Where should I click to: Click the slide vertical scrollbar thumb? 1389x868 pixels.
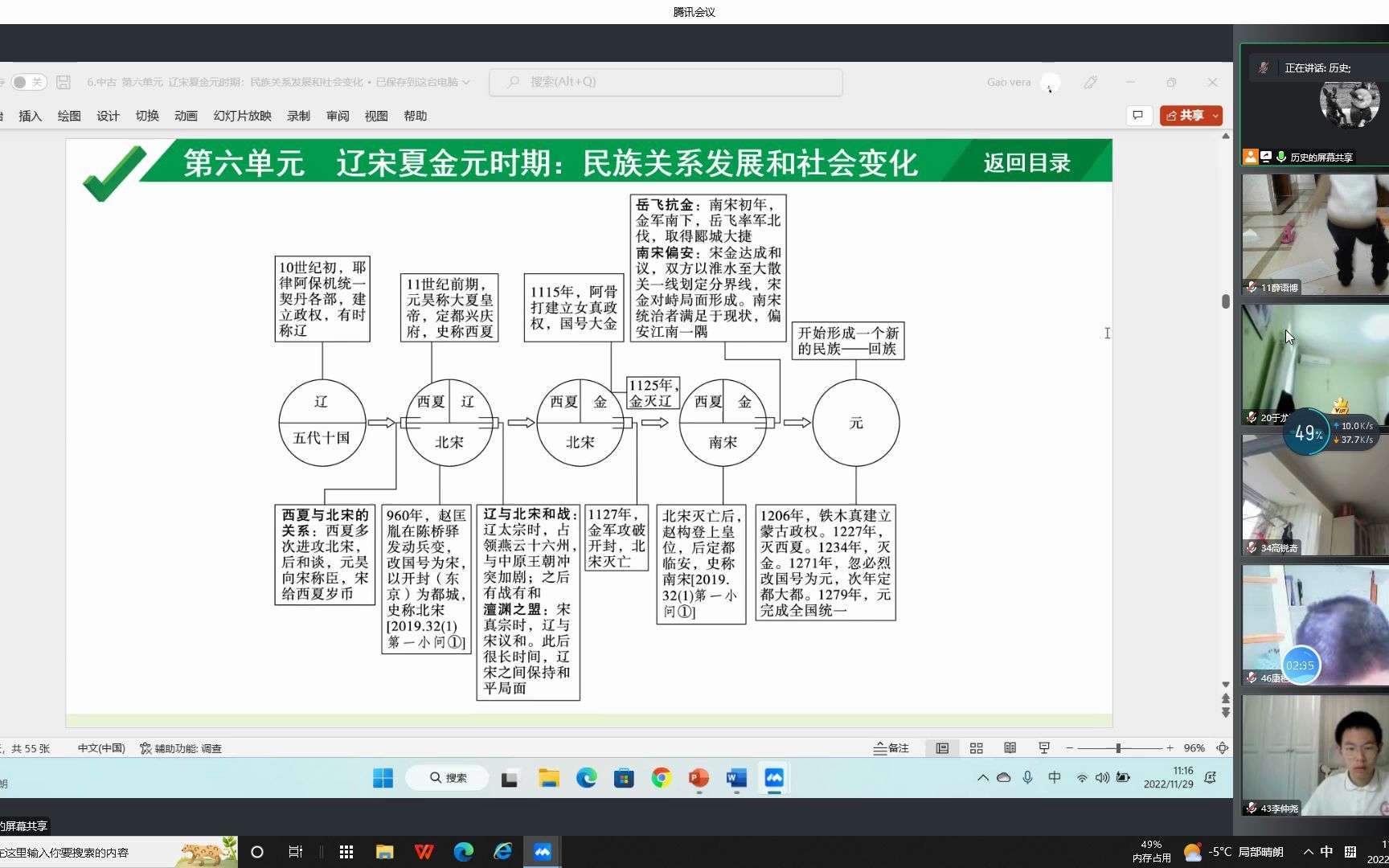point(1225,301)
